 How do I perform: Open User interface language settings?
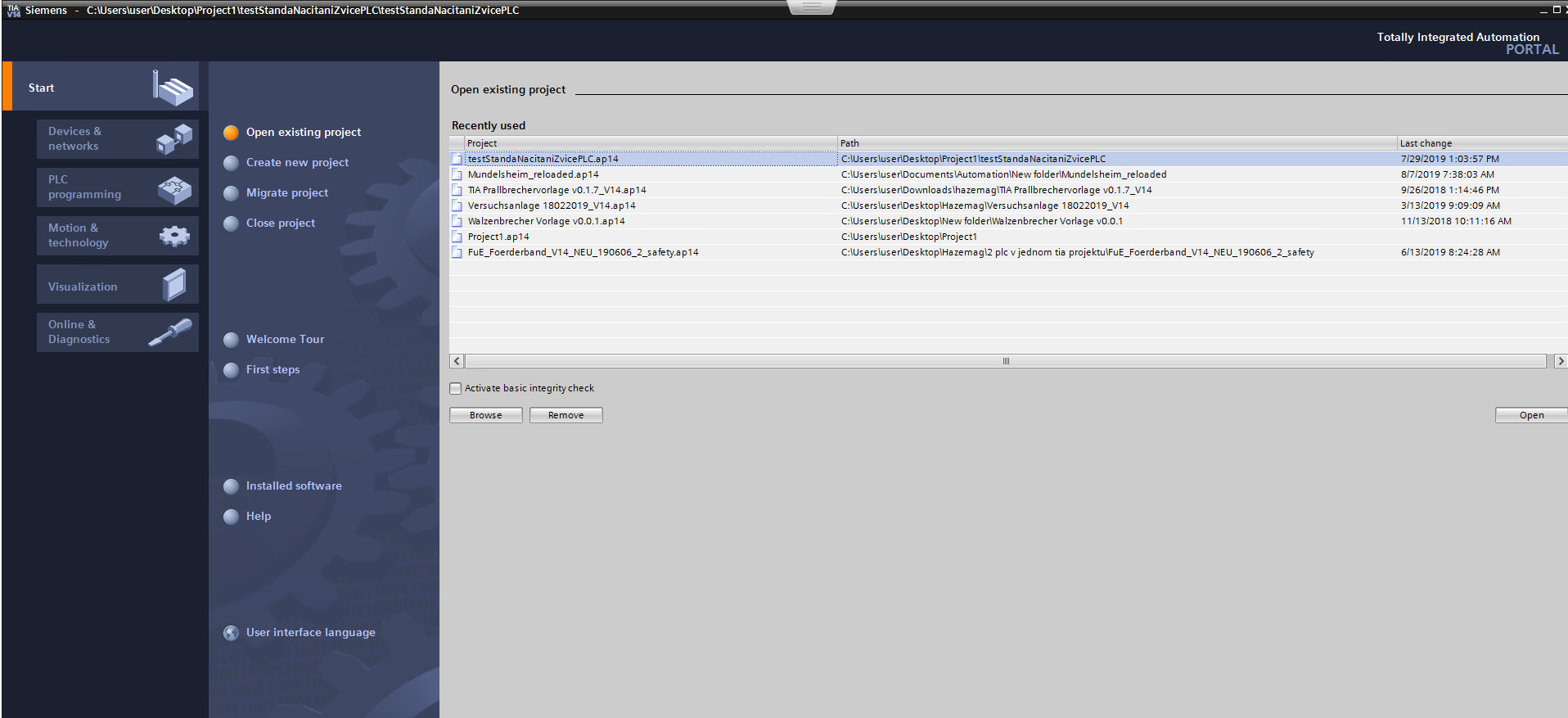pyautogui.click(x=311, y=633)
